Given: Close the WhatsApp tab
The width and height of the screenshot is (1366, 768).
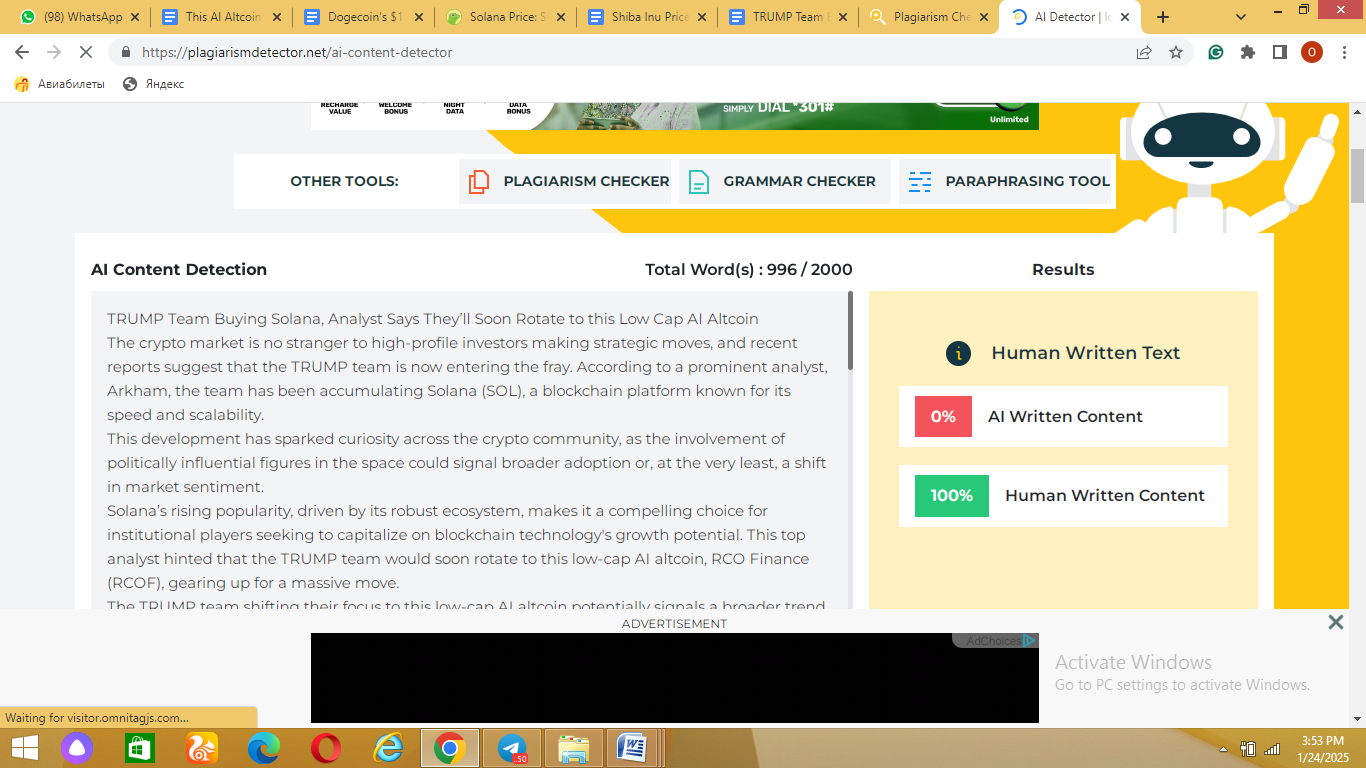Looking at the screenshot, I should (135, 17).
